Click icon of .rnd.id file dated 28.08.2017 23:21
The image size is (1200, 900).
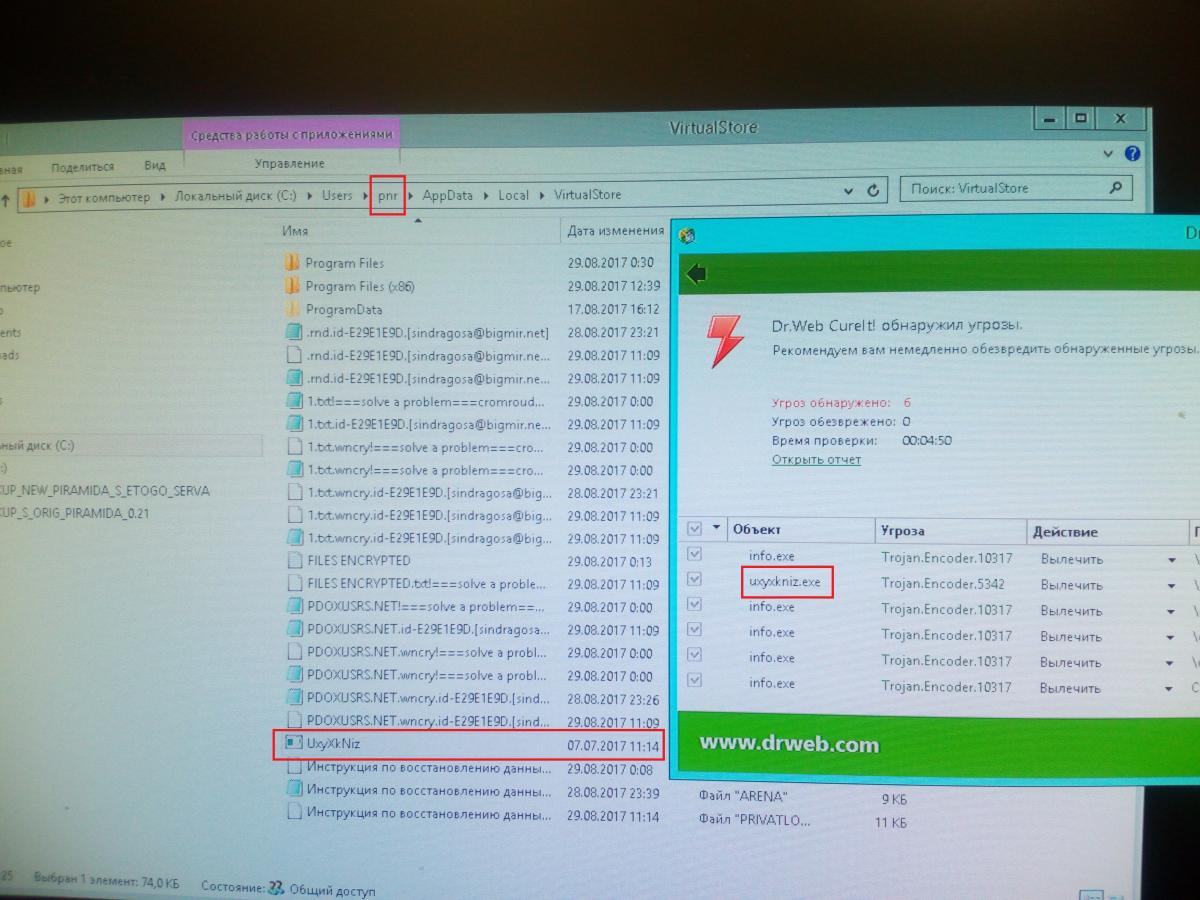click(x=293, y=332)
